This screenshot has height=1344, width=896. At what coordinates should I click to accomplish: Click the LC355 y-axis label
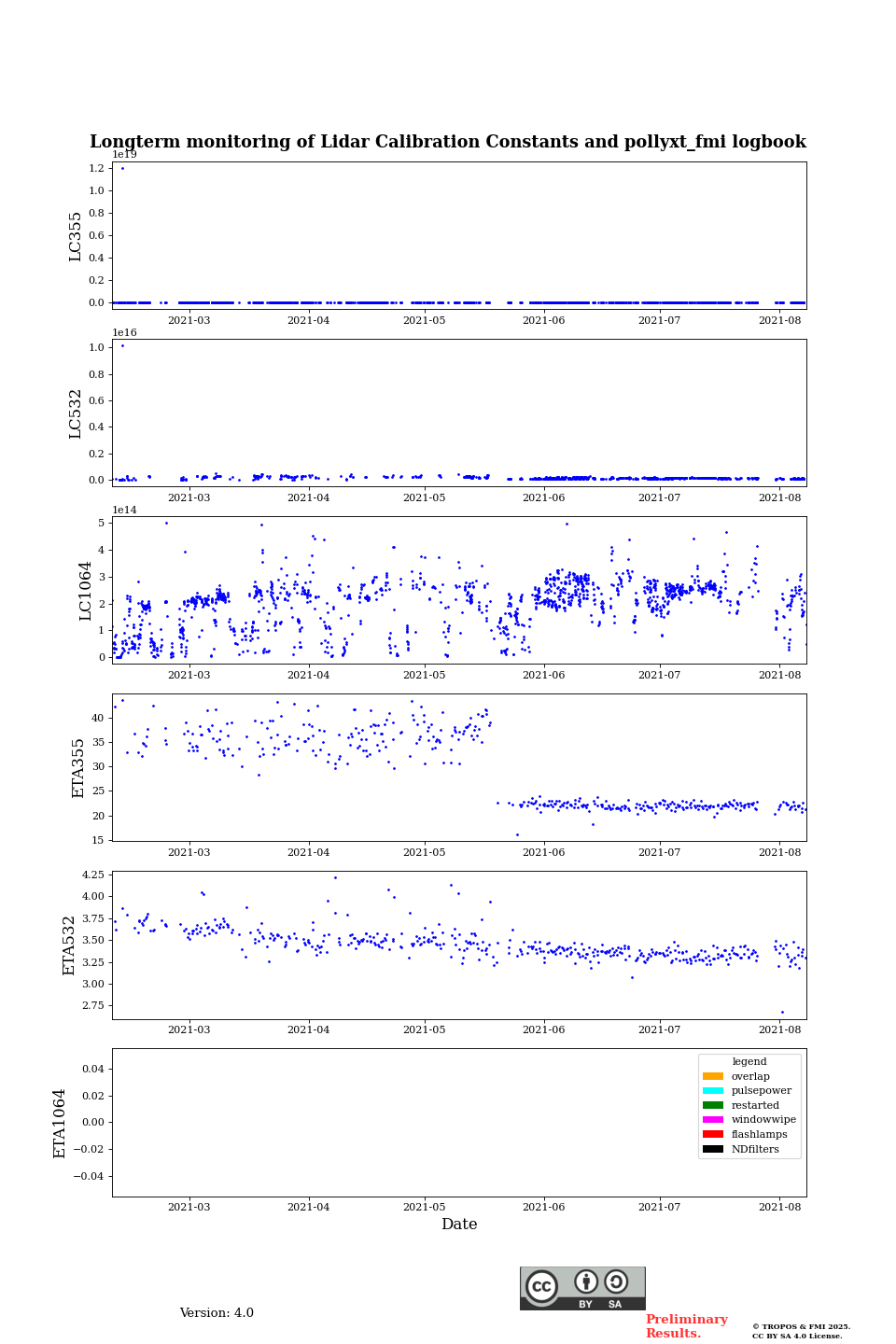click(x=76, y=236)
